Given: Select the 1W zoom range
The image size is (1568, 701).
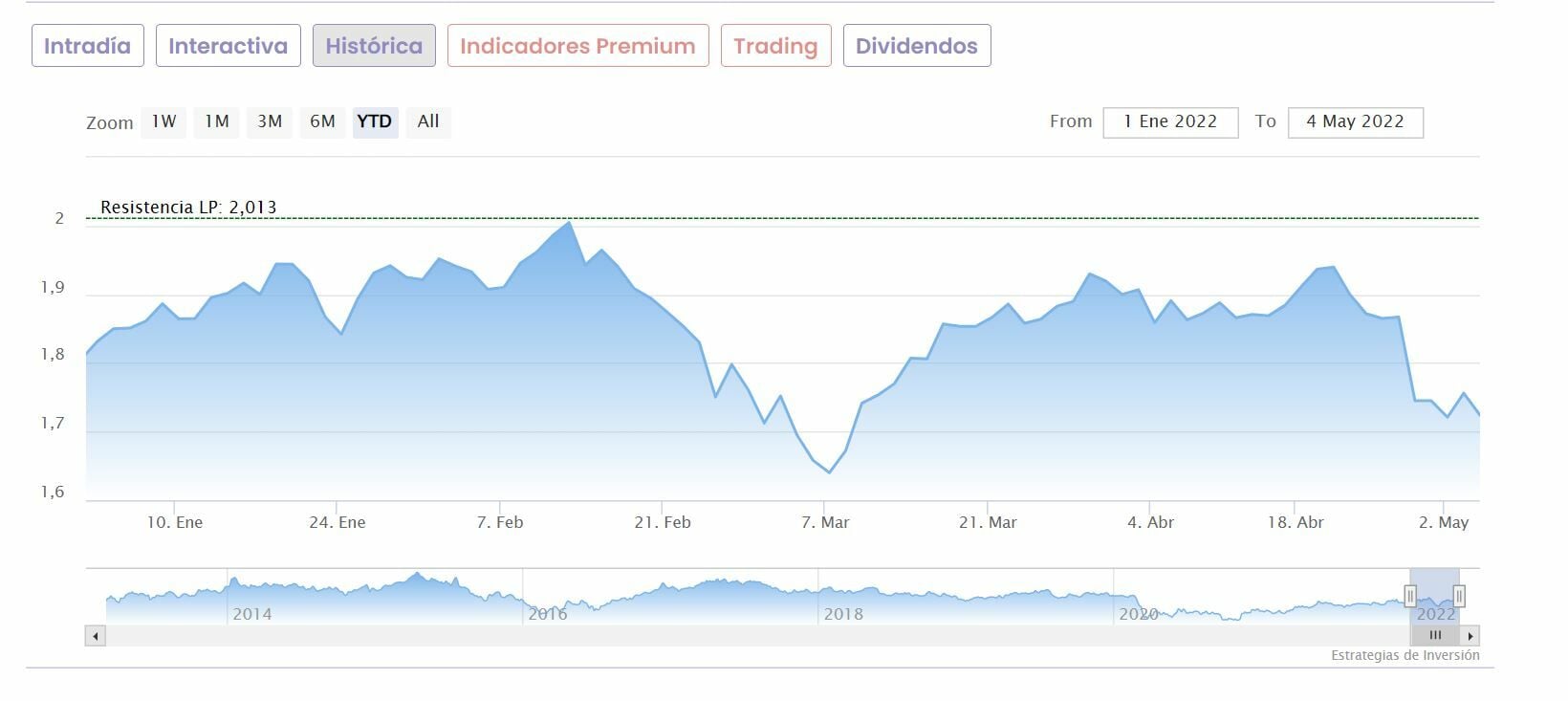Looking at the screenshot, I should pos(163,121).
